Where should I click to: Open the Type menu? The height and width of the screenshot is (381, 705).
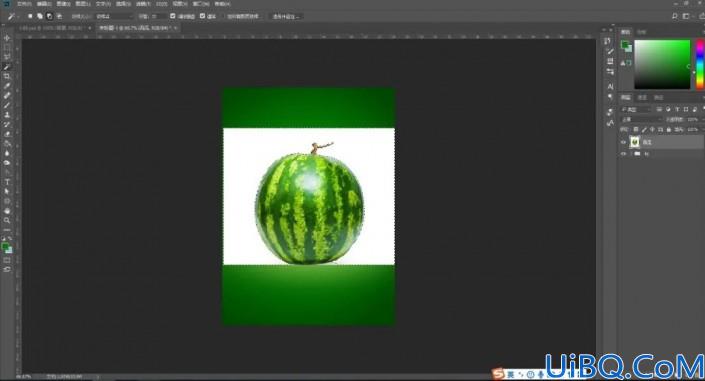click(x=103, y=4)
